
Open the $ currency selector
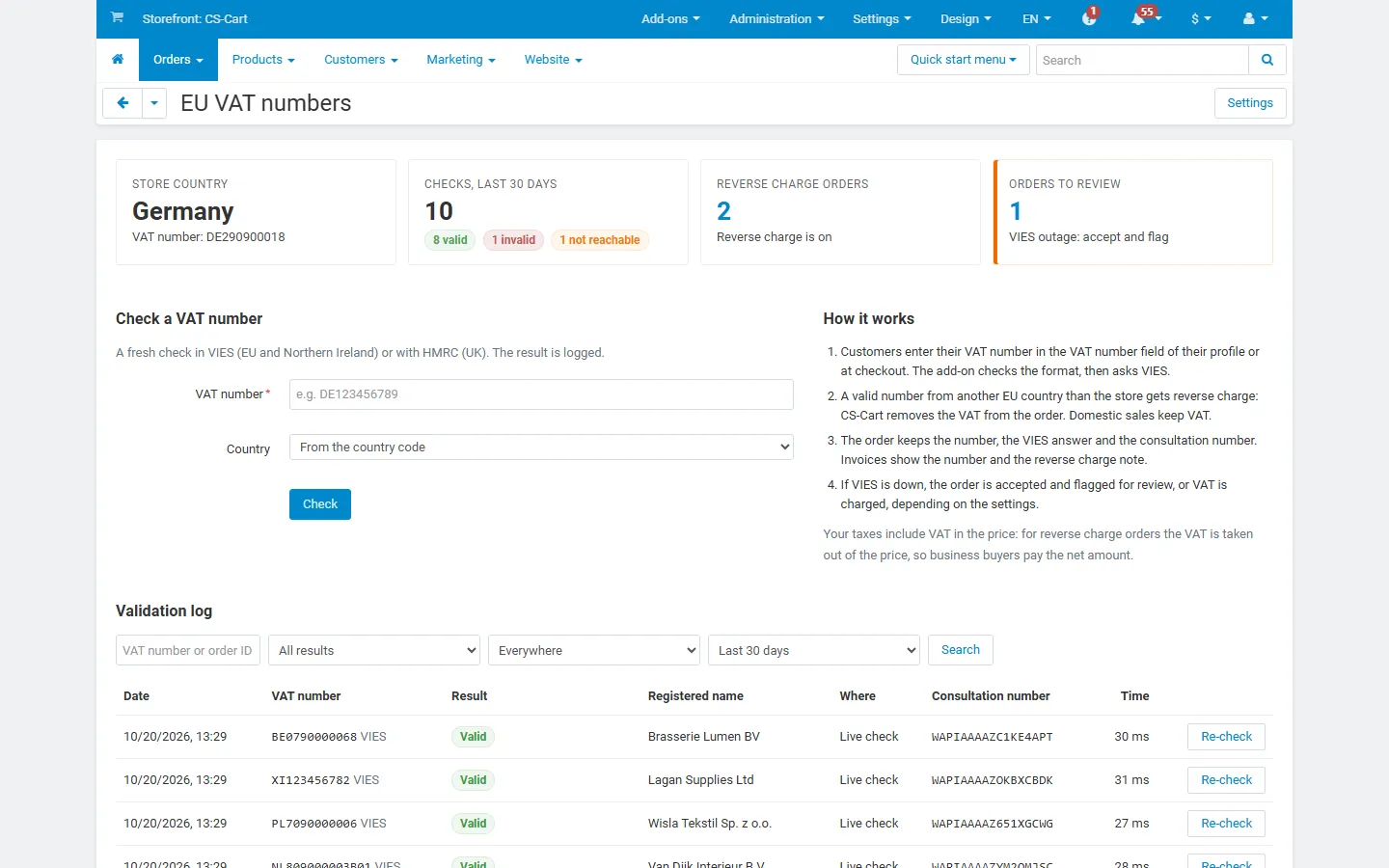(1201, 18)
